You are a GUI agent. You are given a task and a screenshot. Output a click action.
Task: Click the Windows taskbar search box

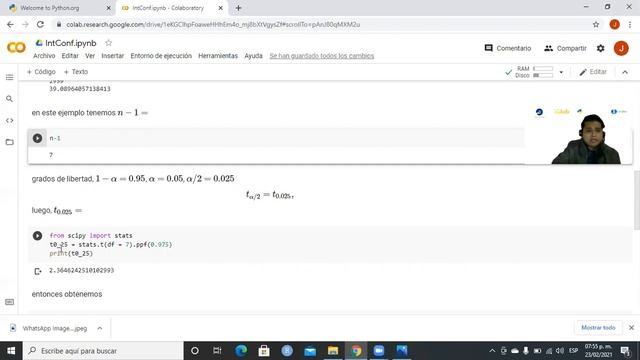click(x=103, y=351)
